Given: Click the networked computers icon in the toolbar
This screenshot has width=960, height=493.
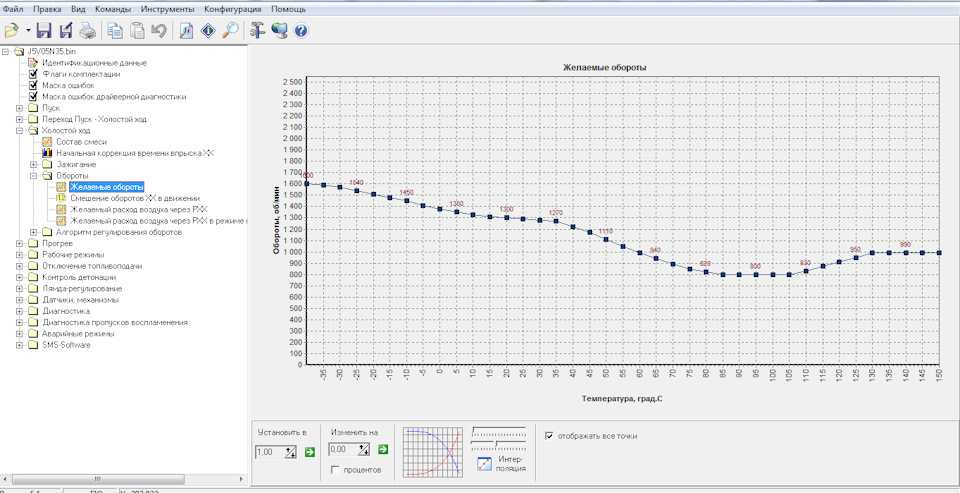Looking at the screenshot, I should 279,31.
